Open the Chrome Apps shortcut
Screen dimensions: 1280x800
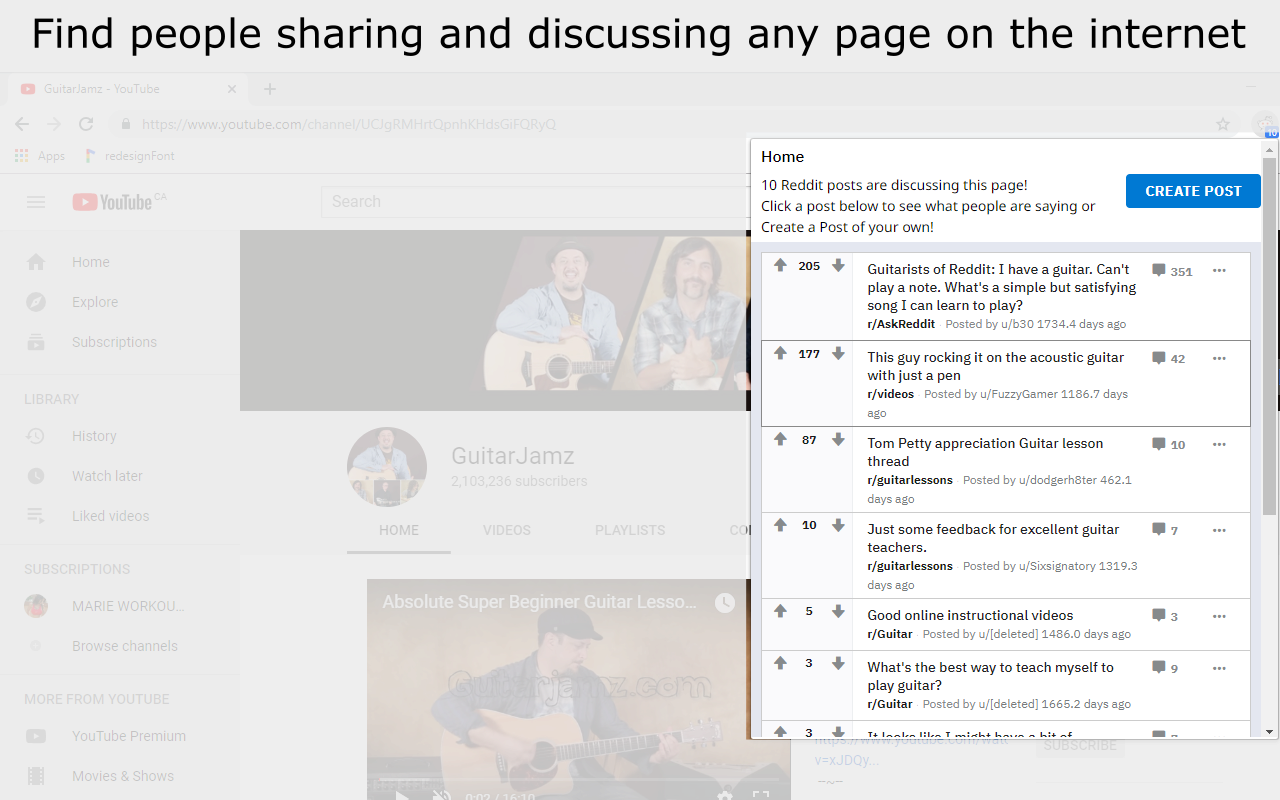click(40, 156)
